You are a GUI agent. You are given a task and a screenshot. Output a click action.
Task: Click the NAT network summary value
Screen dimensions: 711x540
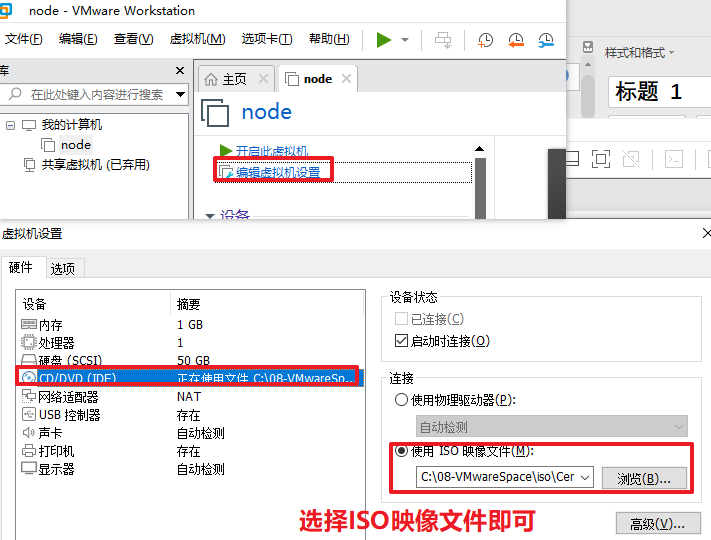189,397
